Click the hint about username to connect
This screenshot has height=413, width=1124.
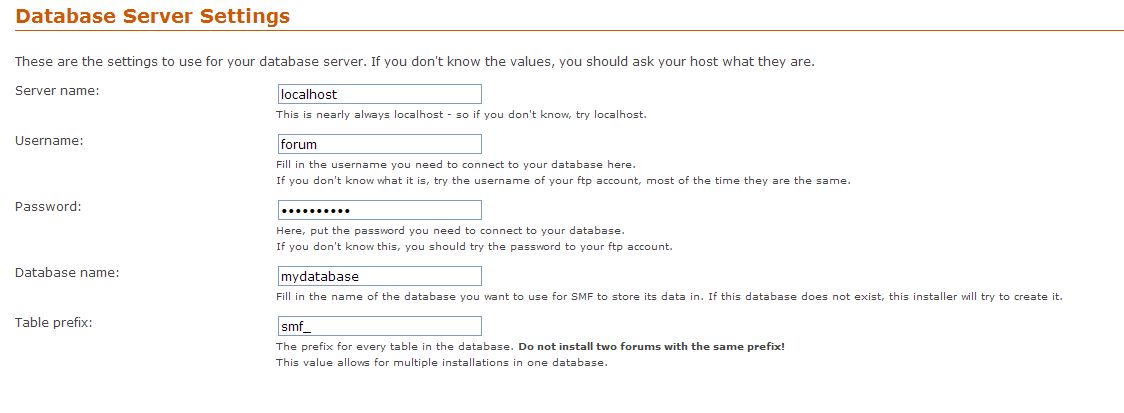coord(456,164)
